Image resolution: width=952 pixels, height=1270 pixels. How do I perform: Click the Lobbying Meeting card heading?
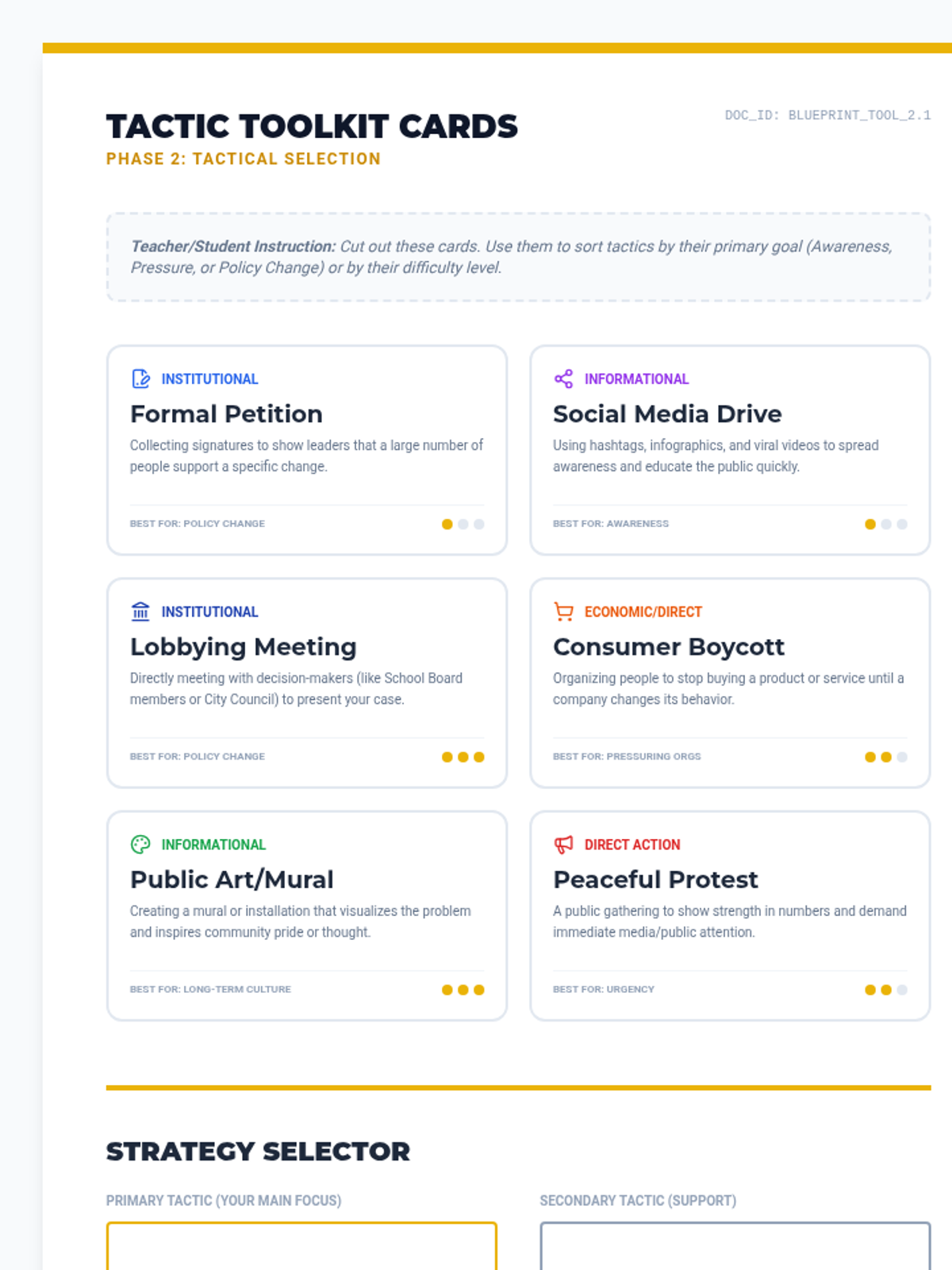[244, 647]
